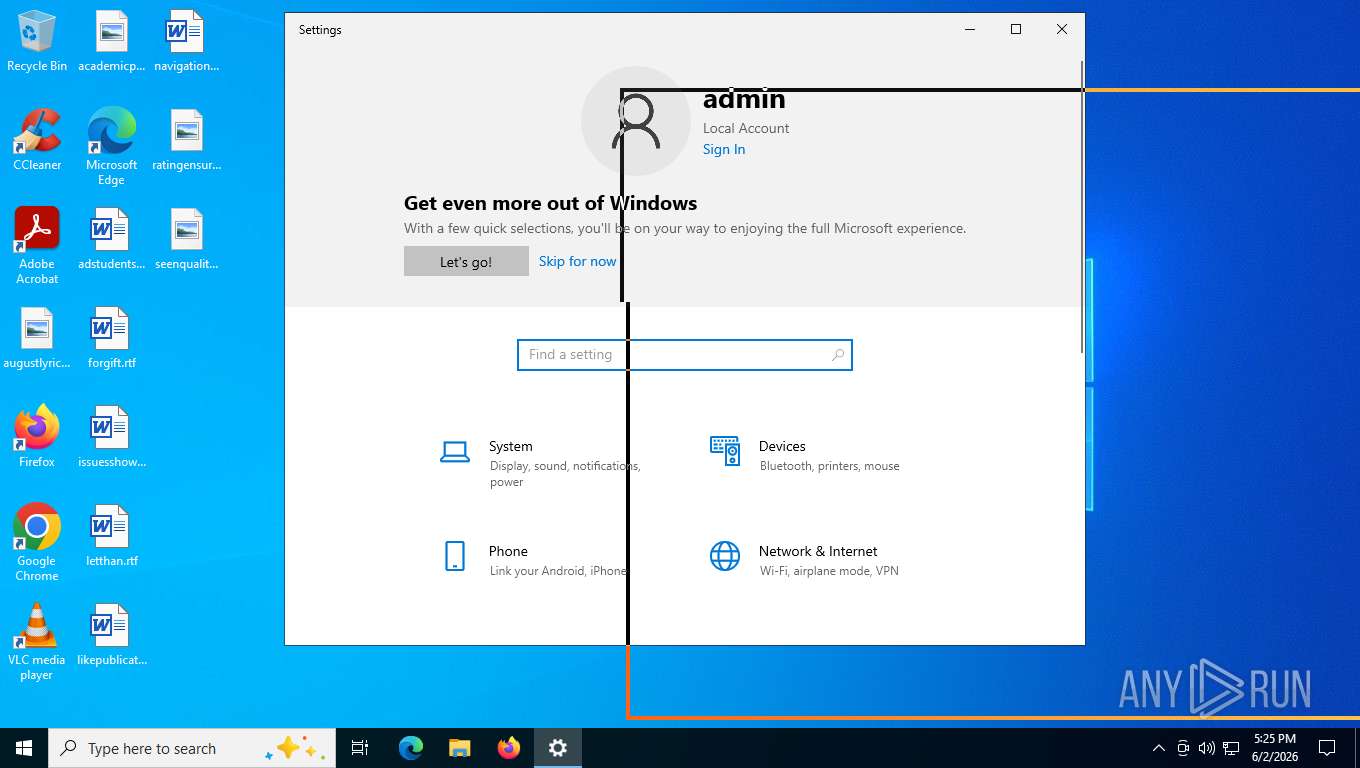Select the augustlyric image file on desktop

[x=37, y=338]
